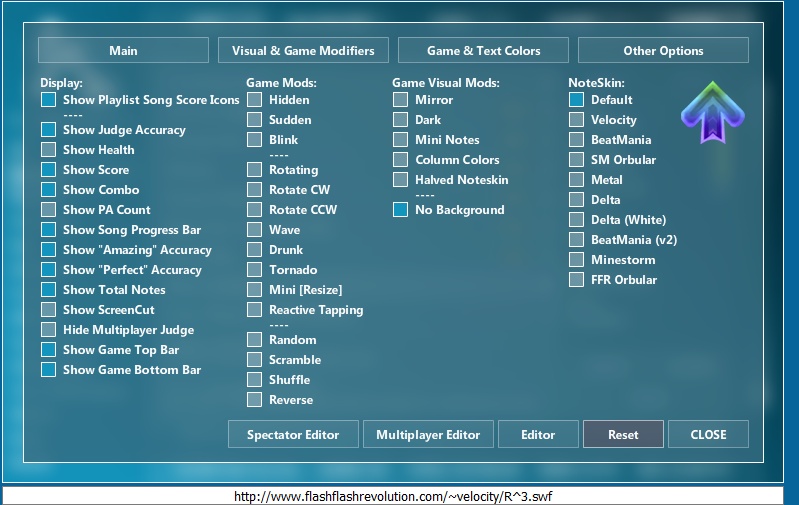
Task: Select the Metal noteskin
Action: pos(576,180)
